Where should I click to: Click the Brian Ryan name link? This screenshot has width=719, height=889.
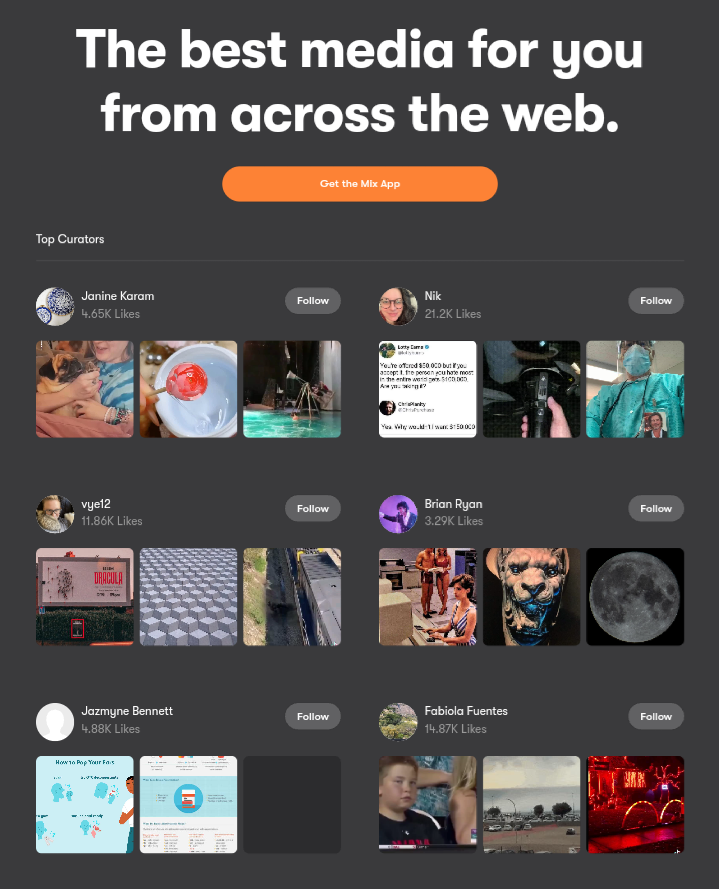453,503
